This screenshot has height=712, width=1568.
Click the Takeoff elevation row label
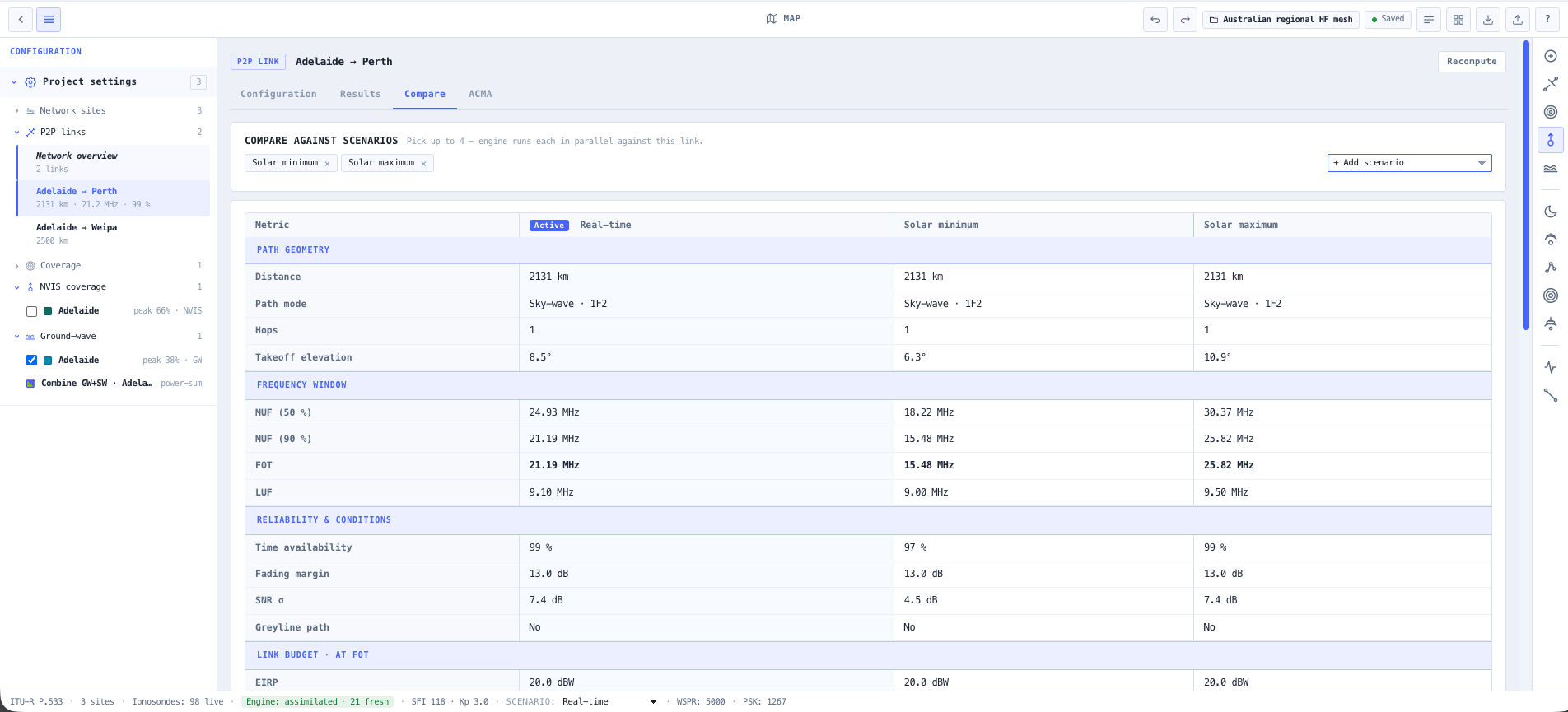(x=304, y=357)
